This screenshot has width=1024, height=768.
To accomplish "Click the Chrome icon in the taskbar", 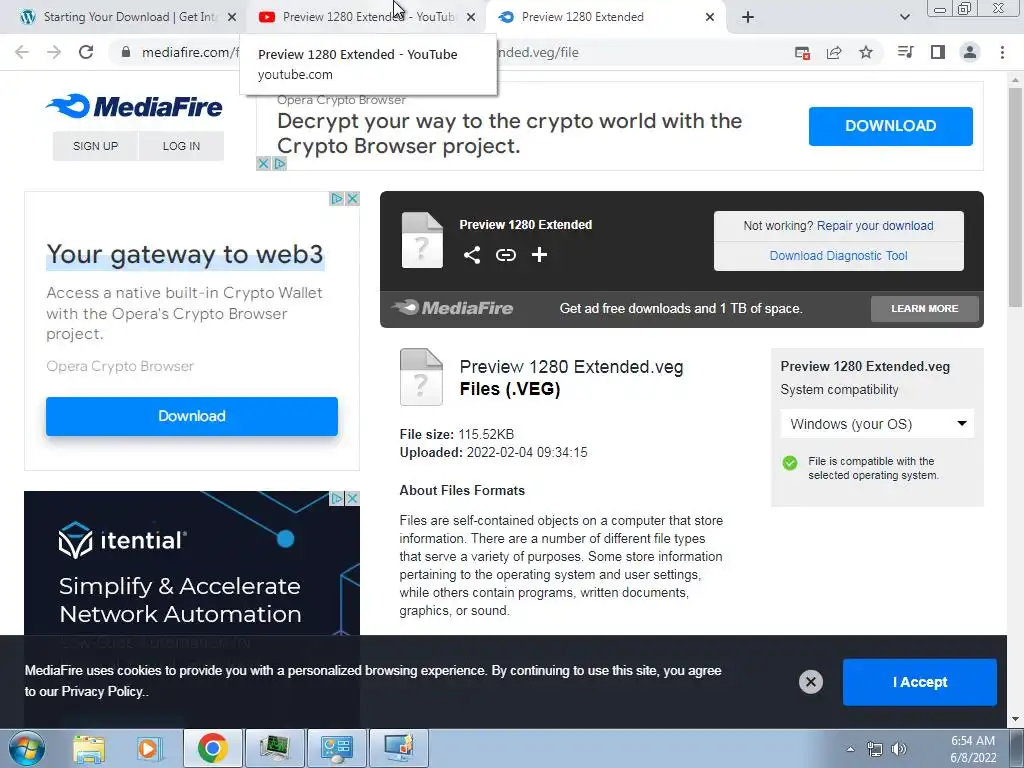I will pyautogui.click(x=212, y=748).
